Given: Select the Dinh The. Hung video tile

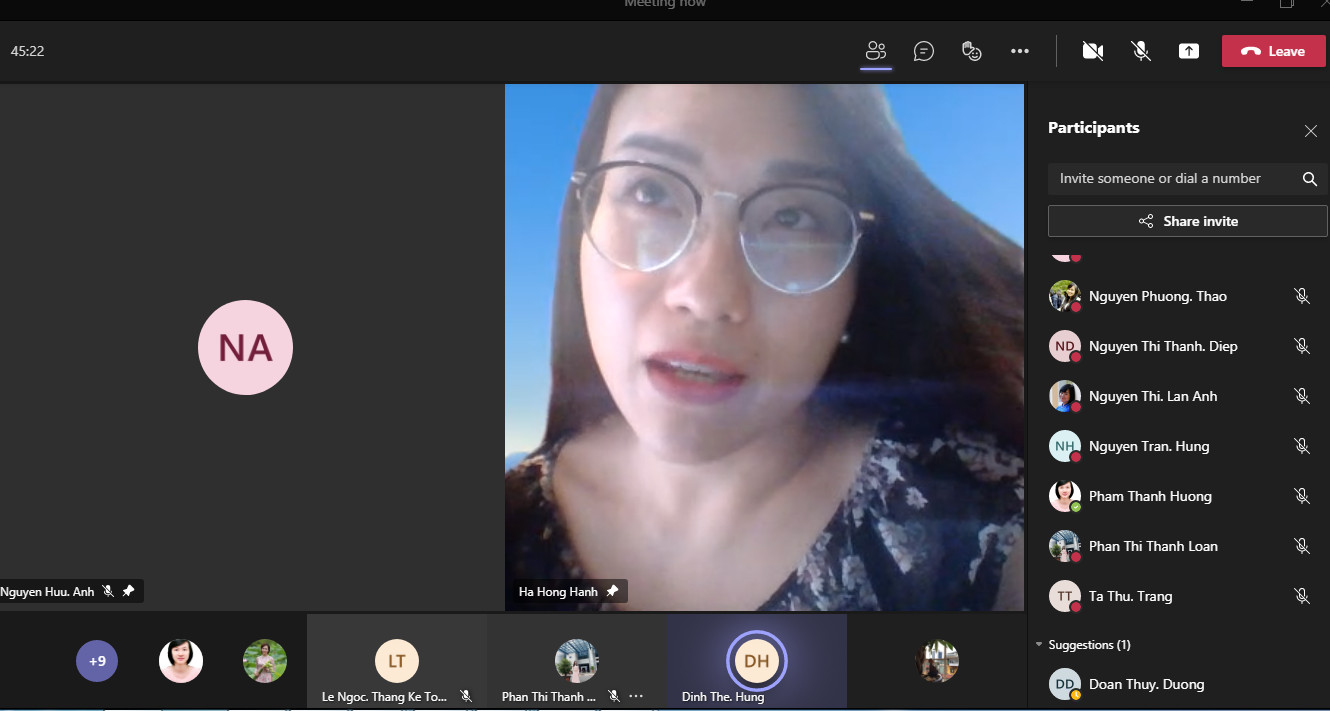Looking at the screenshot, I should [756, 662].
